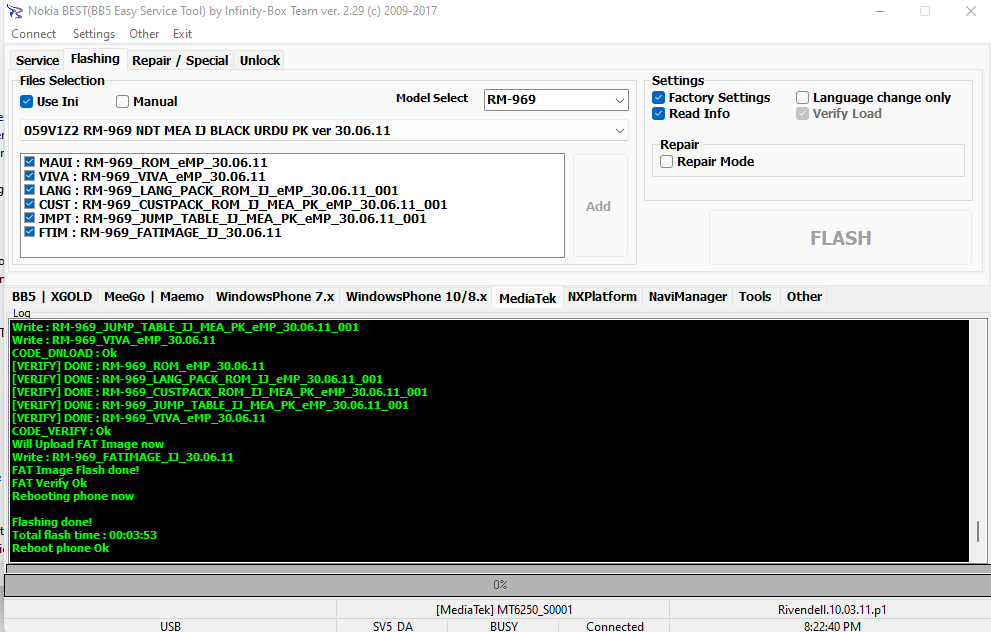Click 'Rebooting phone now' log line
The width and height of the screenshot is (991, 632).
click(73, 496)
